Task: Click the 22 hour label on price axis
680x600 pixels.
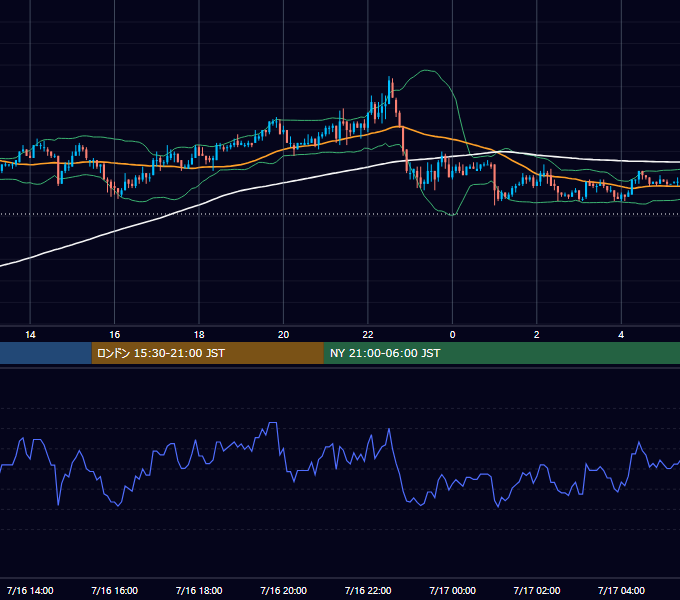Action: [x=368, y=335]
